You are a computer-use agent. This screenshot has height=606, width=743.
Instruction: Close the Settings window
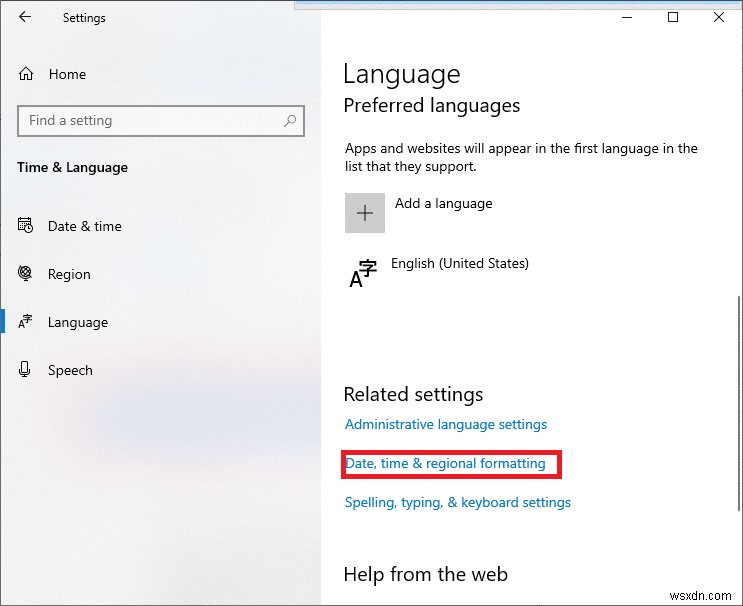pos(719,18)
